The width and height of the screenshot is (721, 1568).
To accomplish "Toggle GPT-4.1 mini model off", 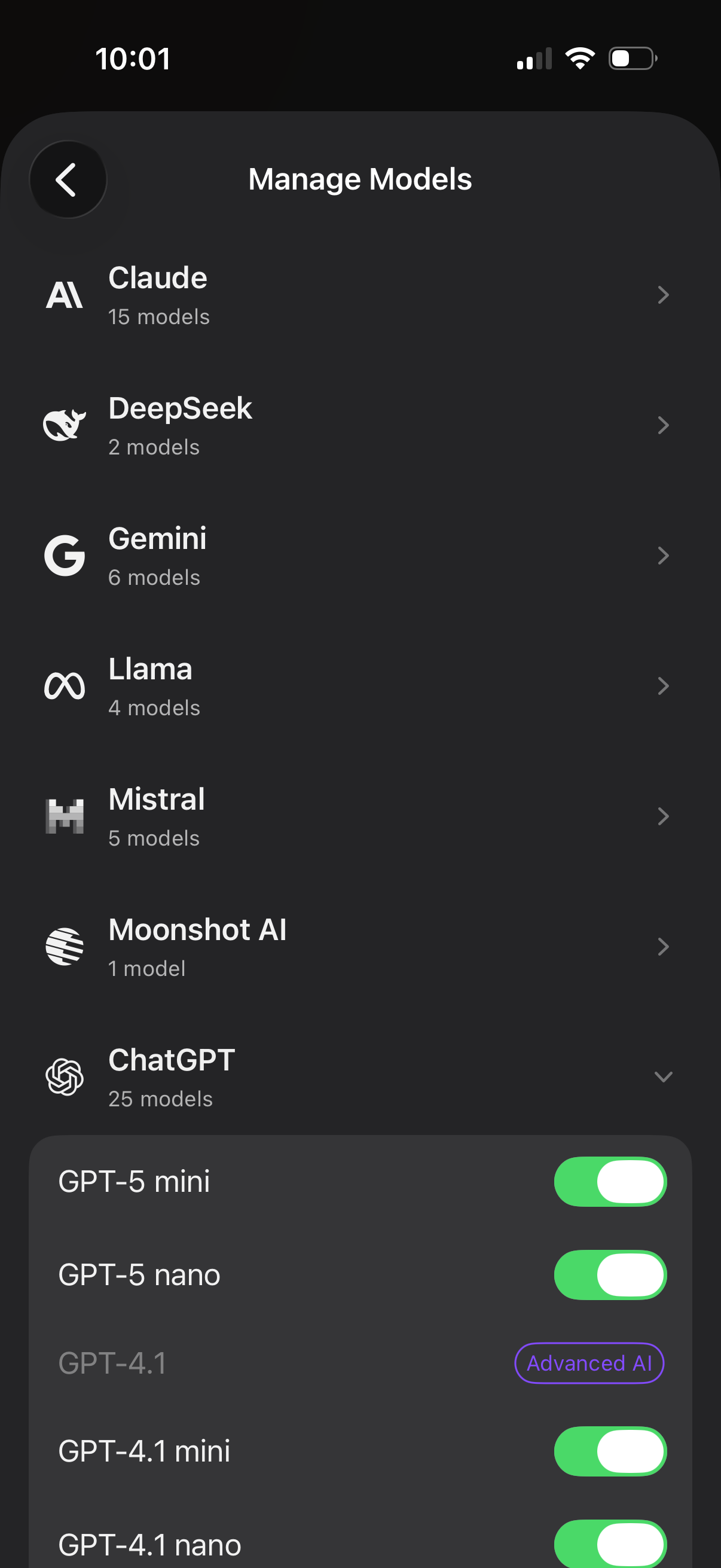I will point(610,1451).
